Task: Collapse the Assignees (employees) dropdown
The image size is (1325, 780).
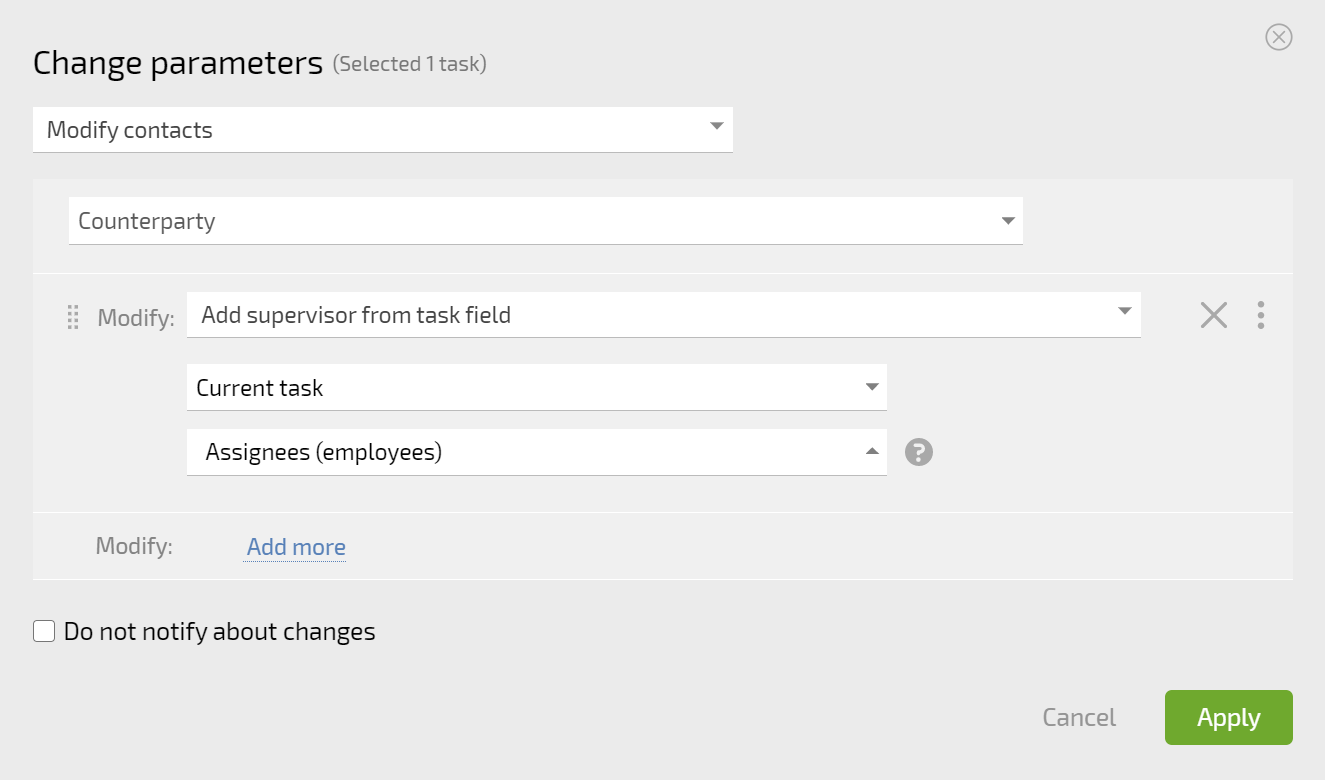Action: click(x=537, y=452)
